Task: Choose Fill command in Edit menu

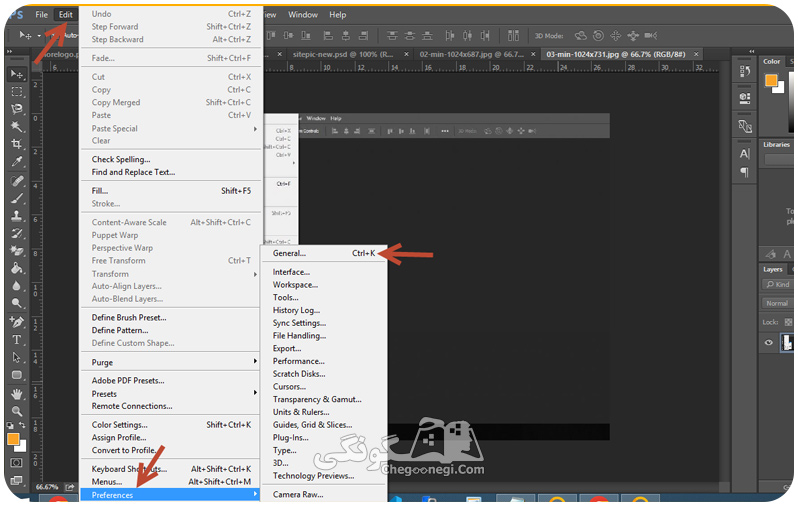Action: coord(171,191)
